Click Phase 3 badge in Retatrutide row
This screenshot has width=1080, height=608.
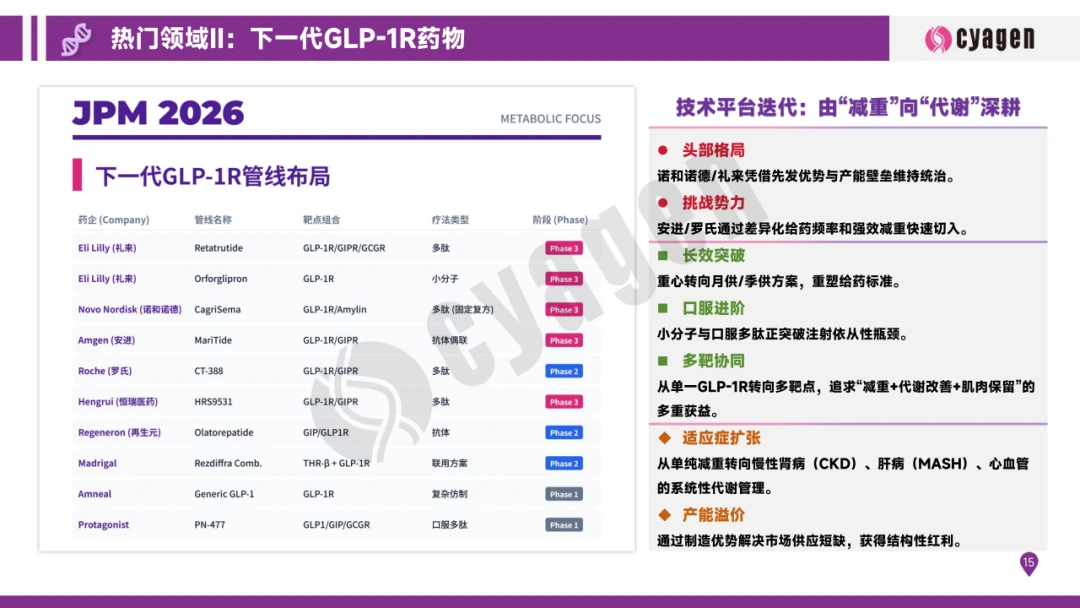pos(563,248)
